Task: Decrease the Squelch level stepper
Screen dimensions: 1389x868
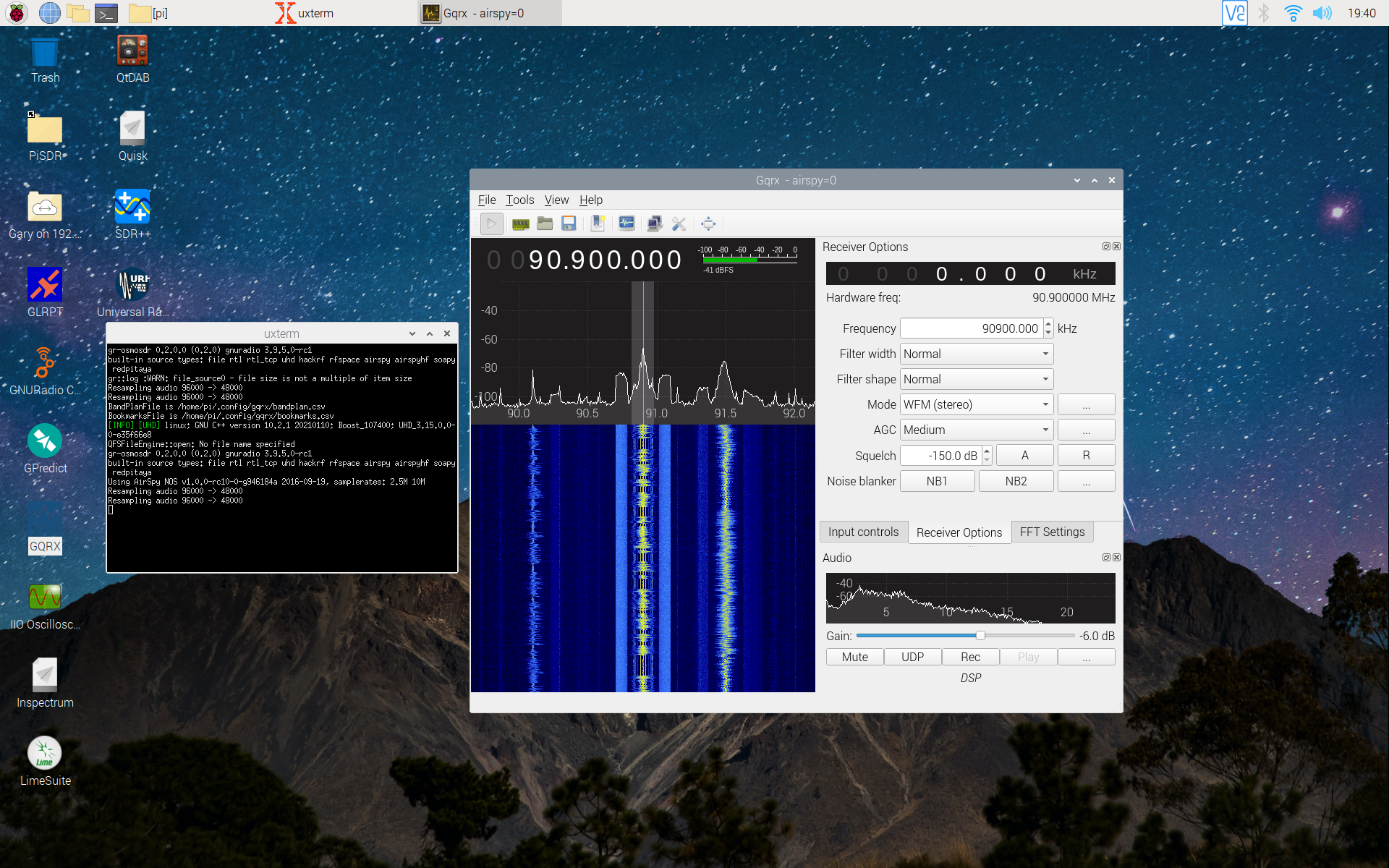Action: [987, 460]
